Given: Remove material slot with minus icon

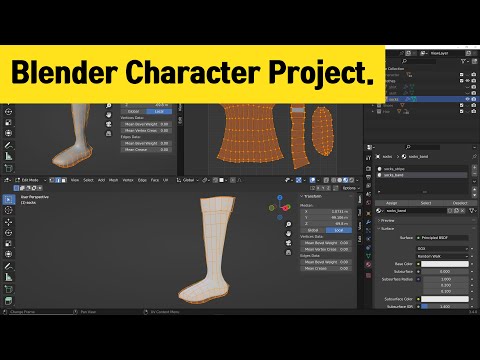Looking at the screenshot, I should click(x=474, y=174).
